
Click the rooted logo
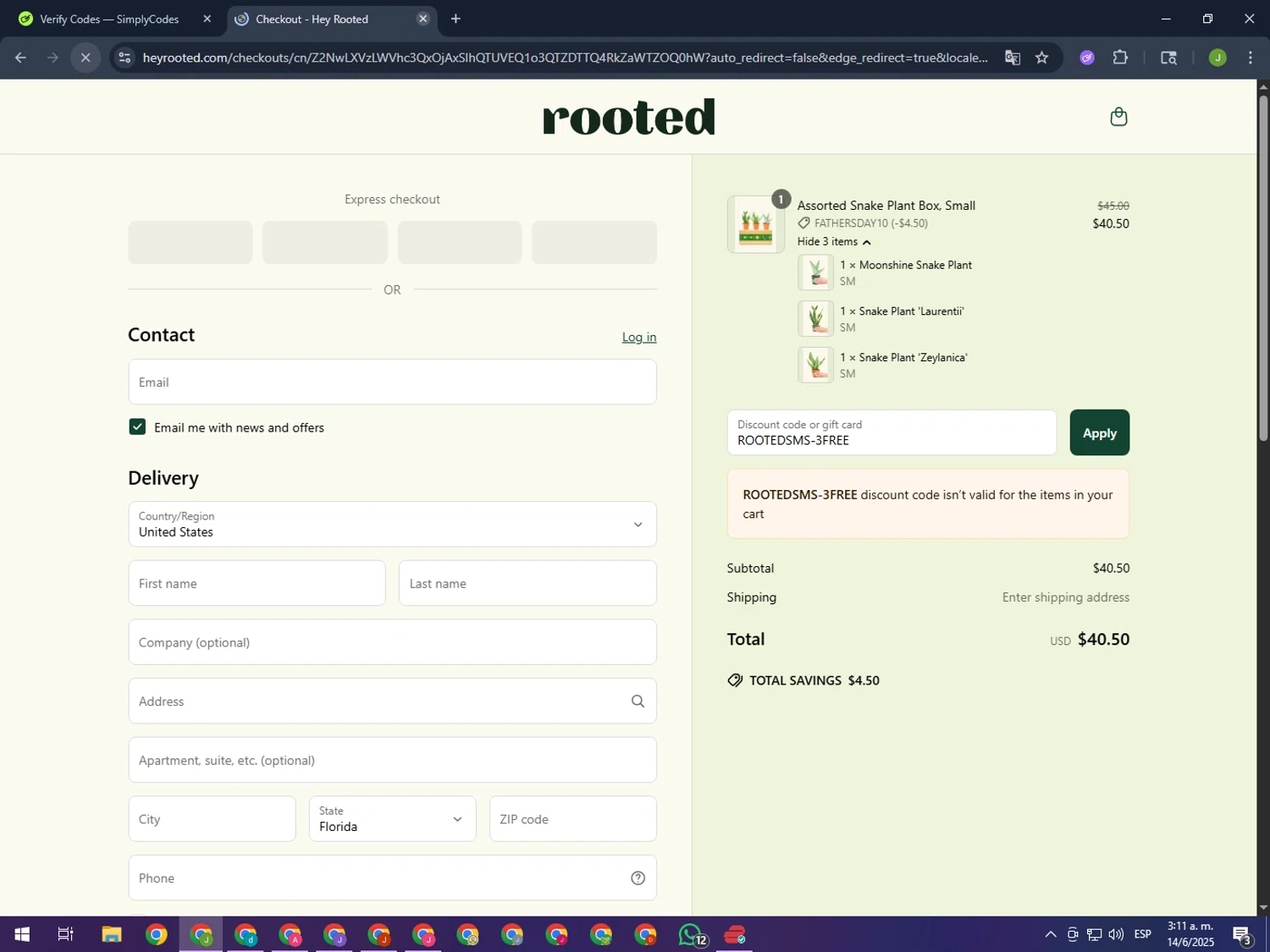(629, 117)
